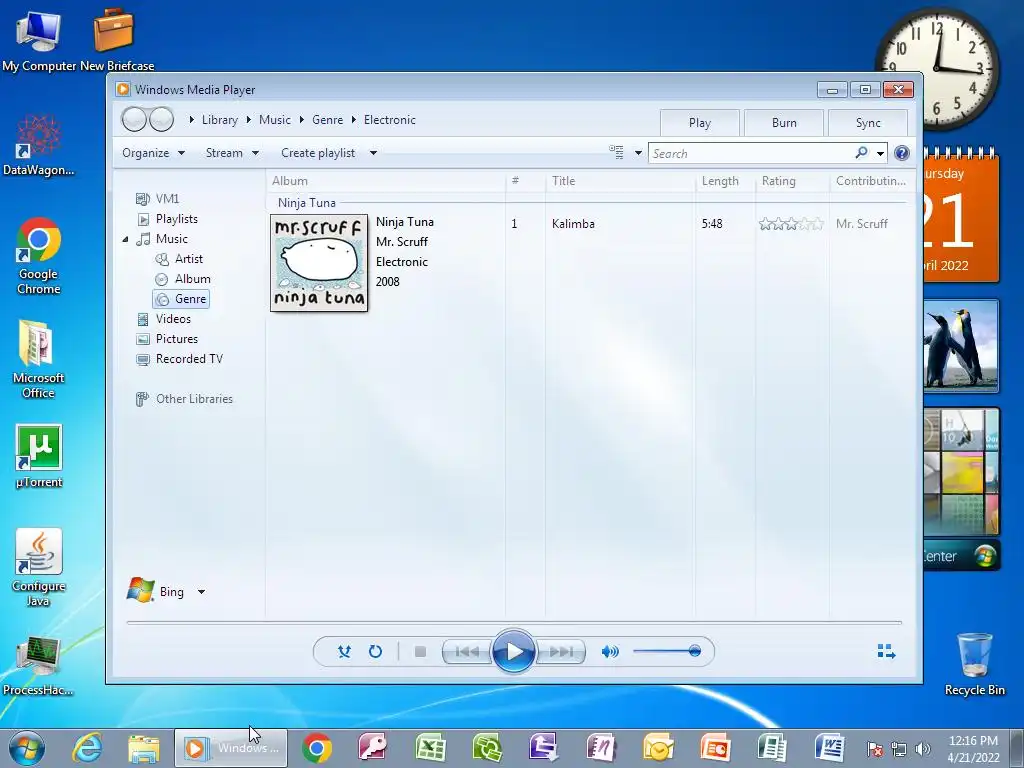
Task: Sort by the Rating column header
Action: click(x=793, y=181)
